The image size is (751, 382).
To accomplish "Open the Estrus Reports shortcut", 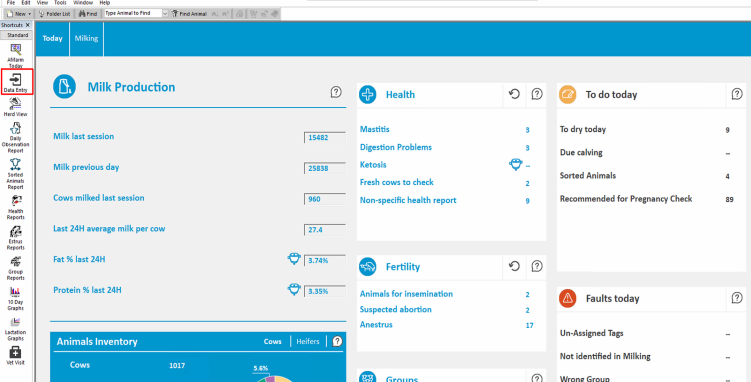I will [x=16, y=238].
